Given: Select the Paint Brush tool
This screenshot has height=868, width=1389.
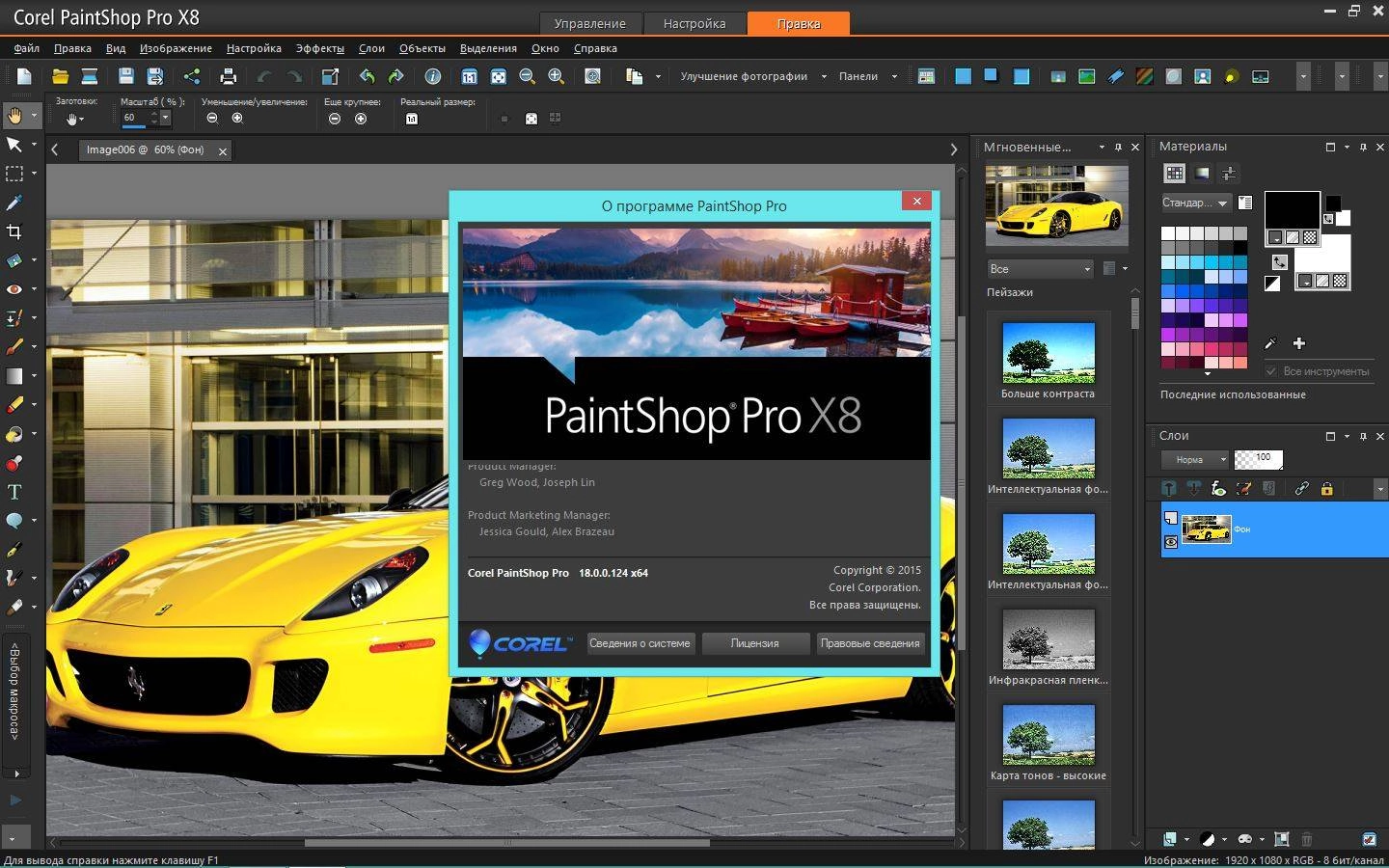Looking at the screenshot, I should (14, 347).
